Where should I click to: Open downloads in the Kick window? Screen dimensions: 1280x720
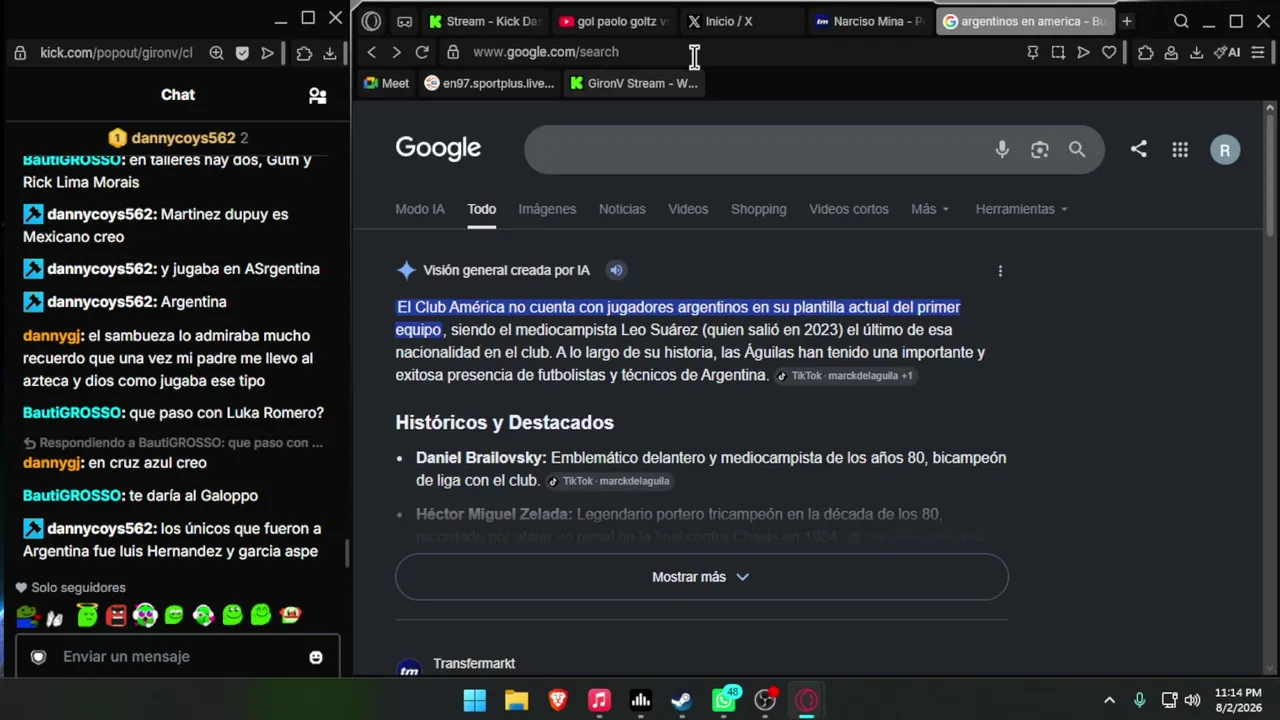(329, 53)
